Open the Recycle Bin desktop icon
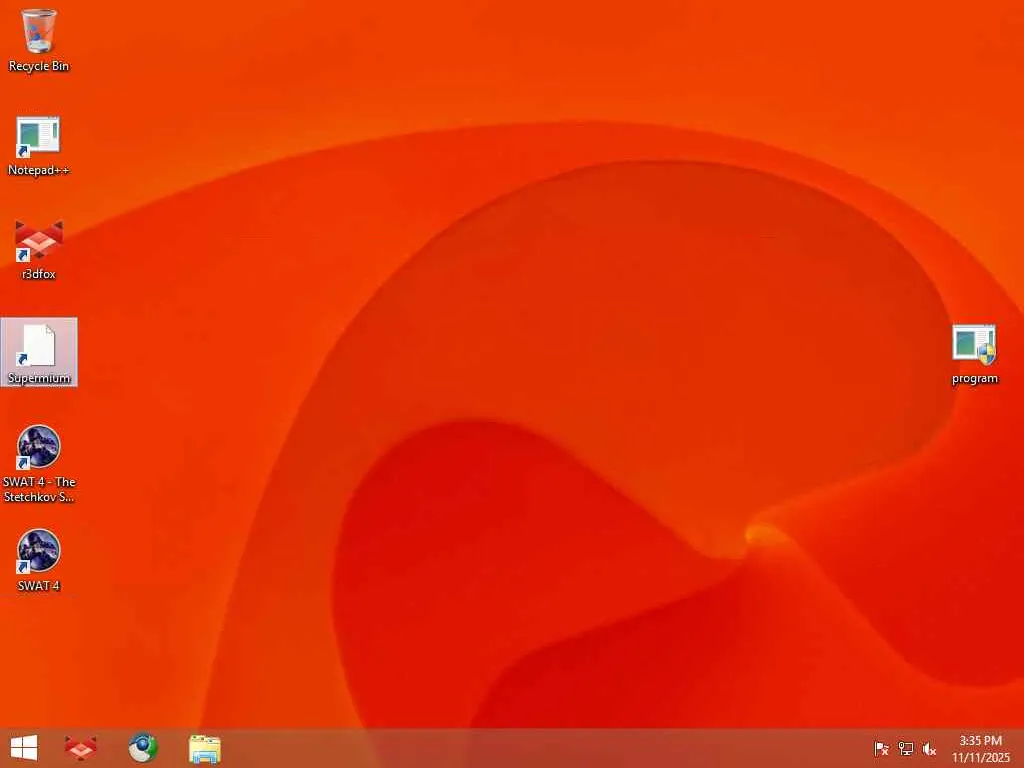The height and width of the screenshot is (768, 1024). pos(39,40)
